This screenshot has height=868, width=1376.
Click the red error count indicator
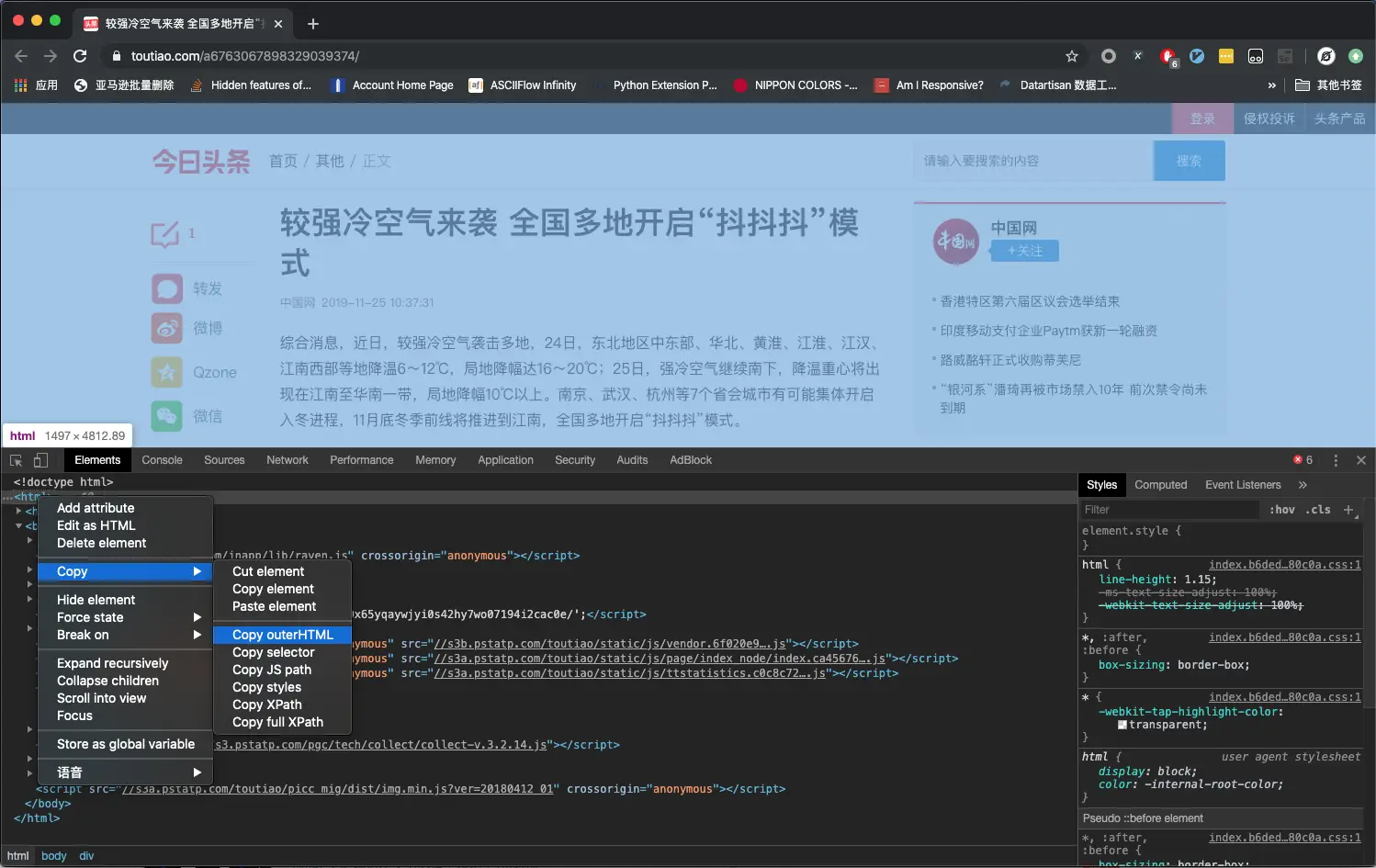click(1303, 460)
